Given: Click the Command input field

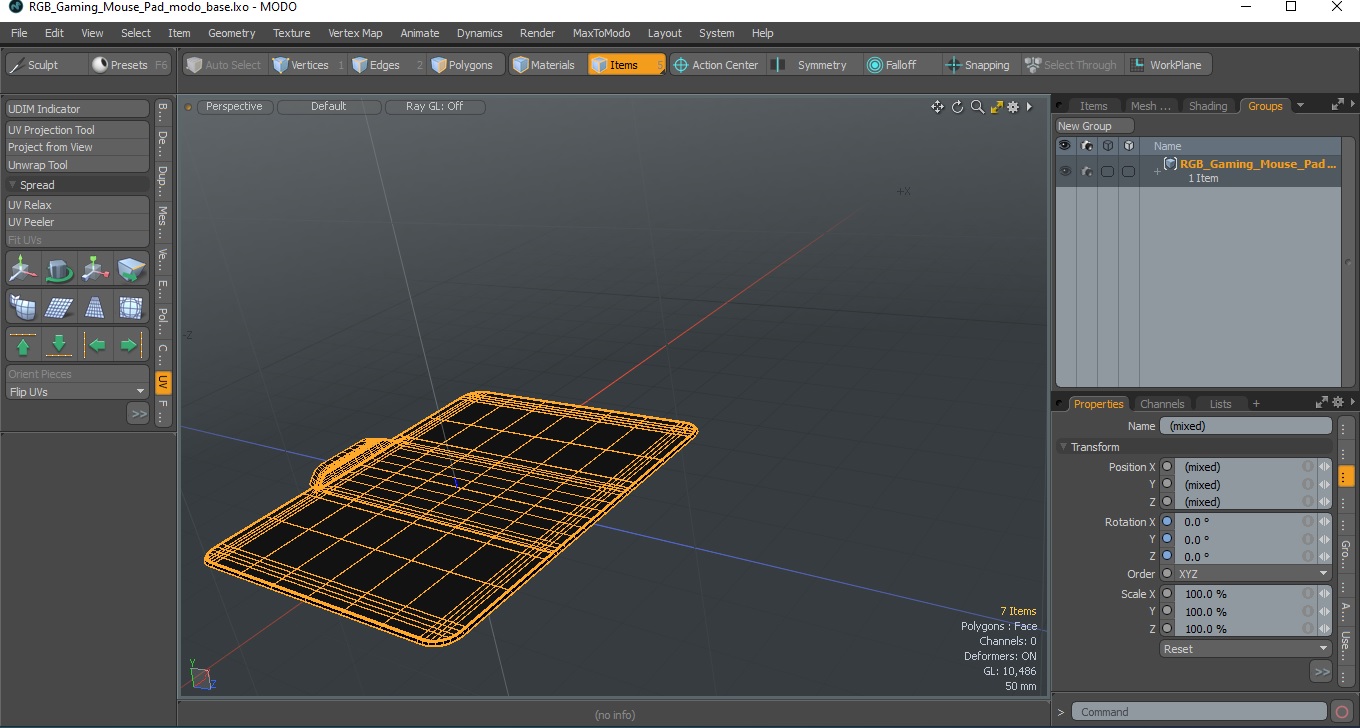Looking at the screenshot, I should tap(1201, 712).
